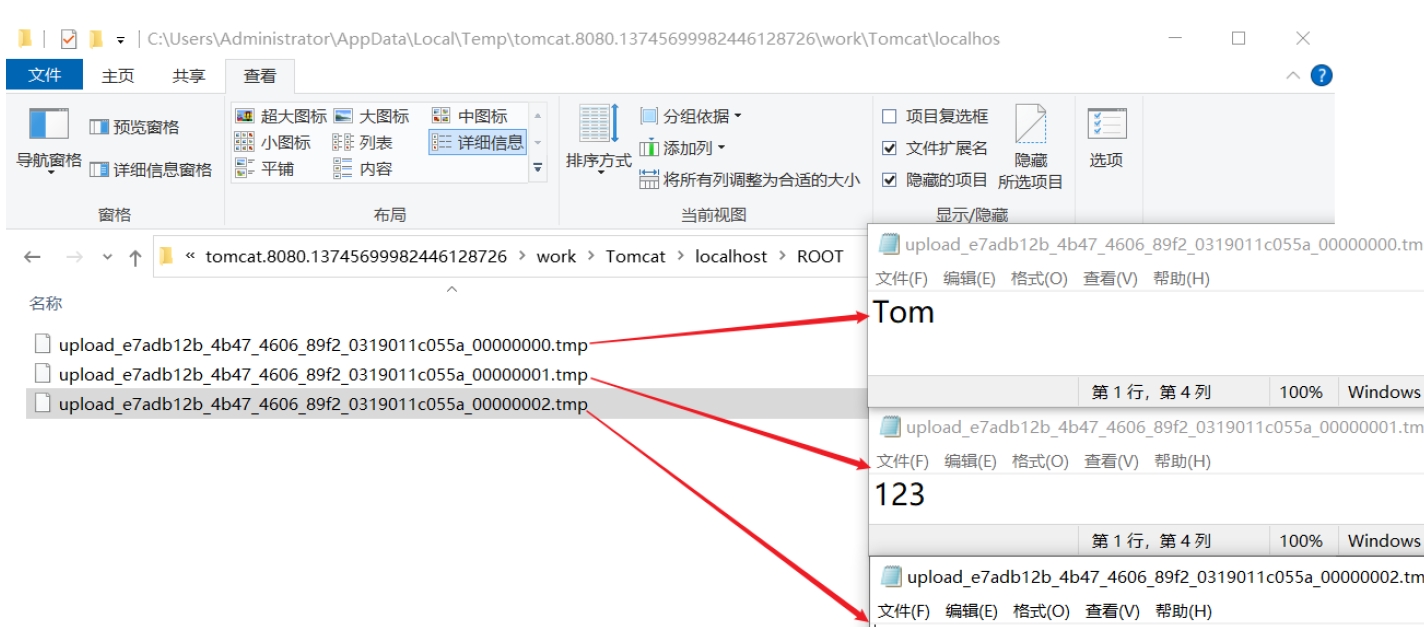Switch to the 主页 ribbon tab

(118, 76)
